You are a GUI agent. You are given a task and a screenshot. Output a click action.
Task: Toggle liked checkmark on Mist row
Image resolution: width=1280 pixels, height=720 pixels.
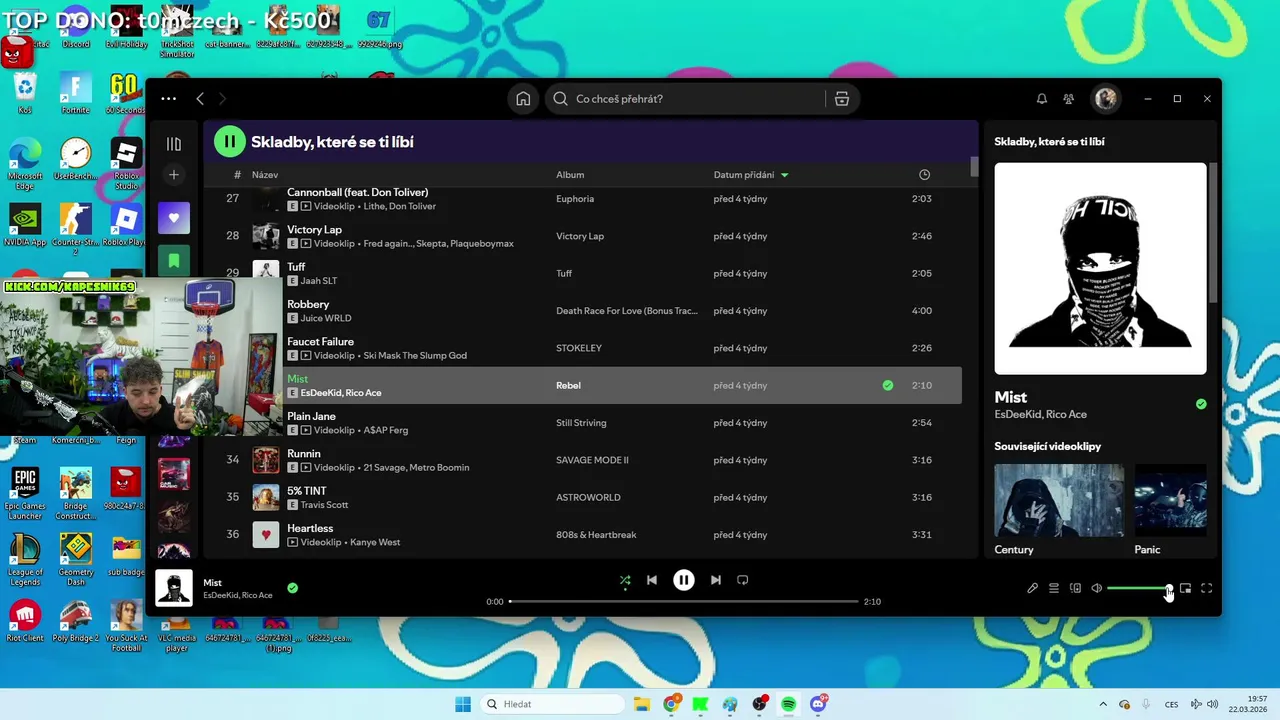(887, 385)
